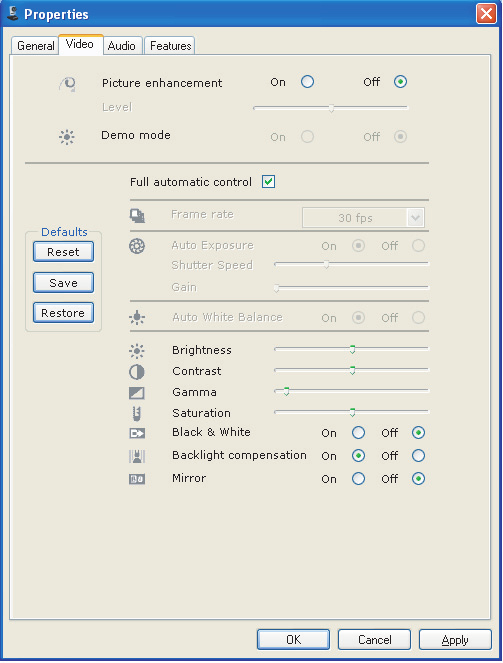503x663 pixels.
Task: Open the 30 fps frame rate dropdown
Action: [415, 218]
